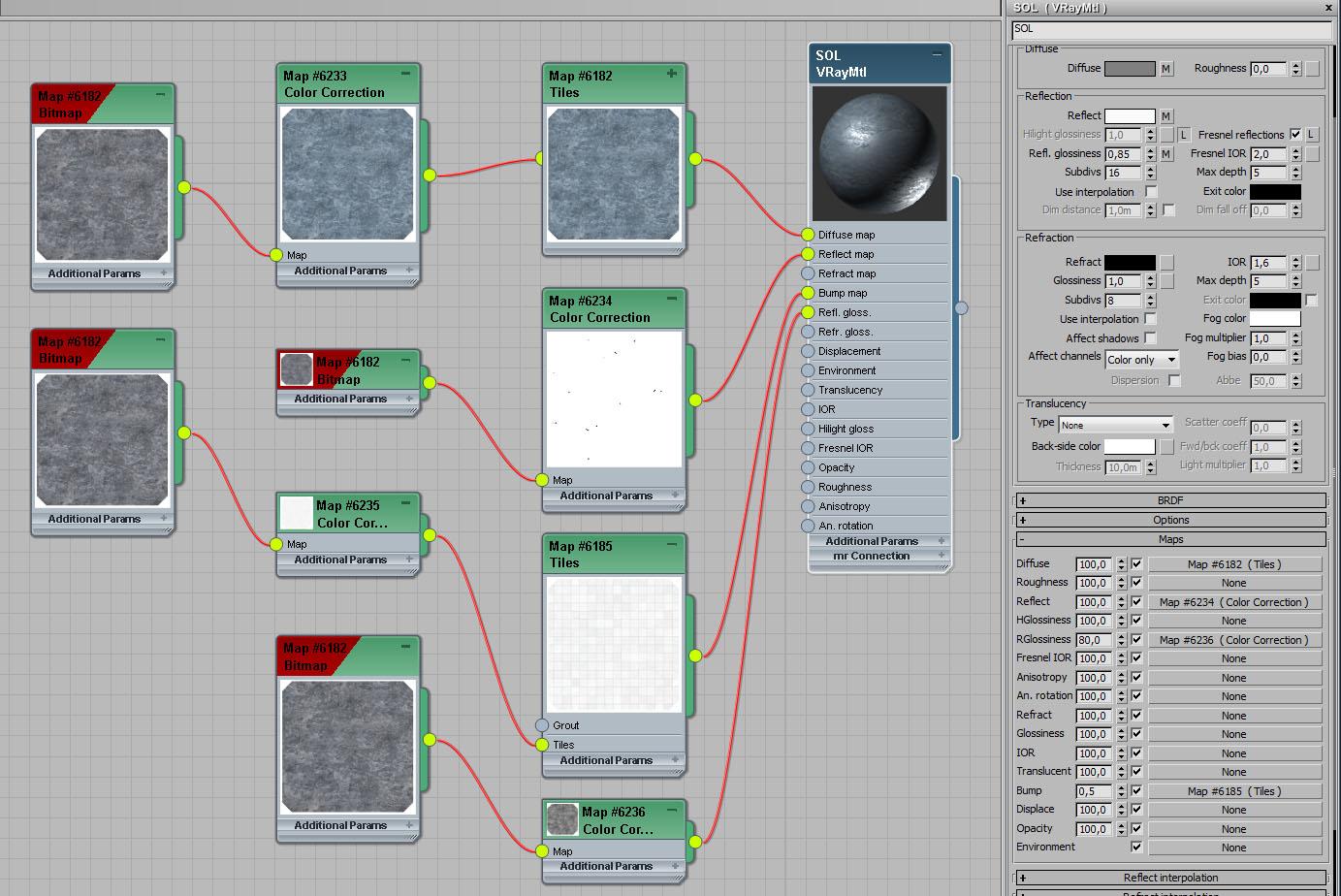1341x896 pixels.
Task: Collapse the Map #6233 Color Correction node
Action: (x=405, y=74)
